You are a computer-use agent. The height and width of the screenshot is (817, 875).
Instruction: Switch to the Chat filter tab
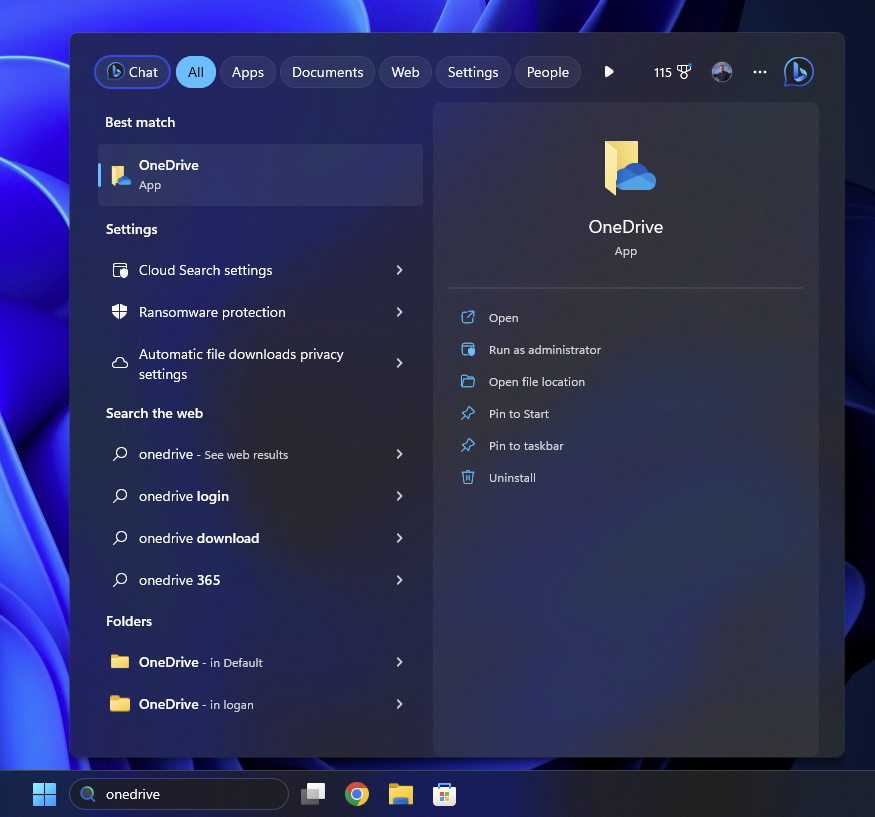click(132, 72)
